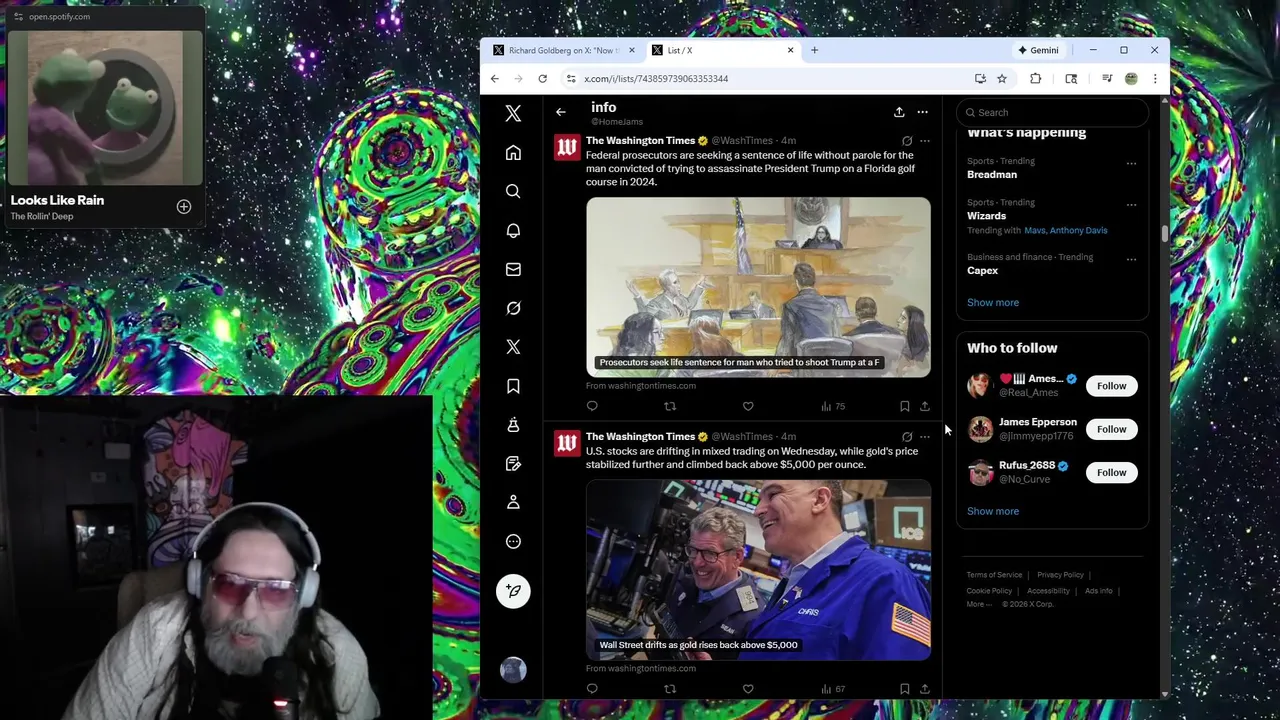Open the Notifications bell in X sidebar

point(513,230)
